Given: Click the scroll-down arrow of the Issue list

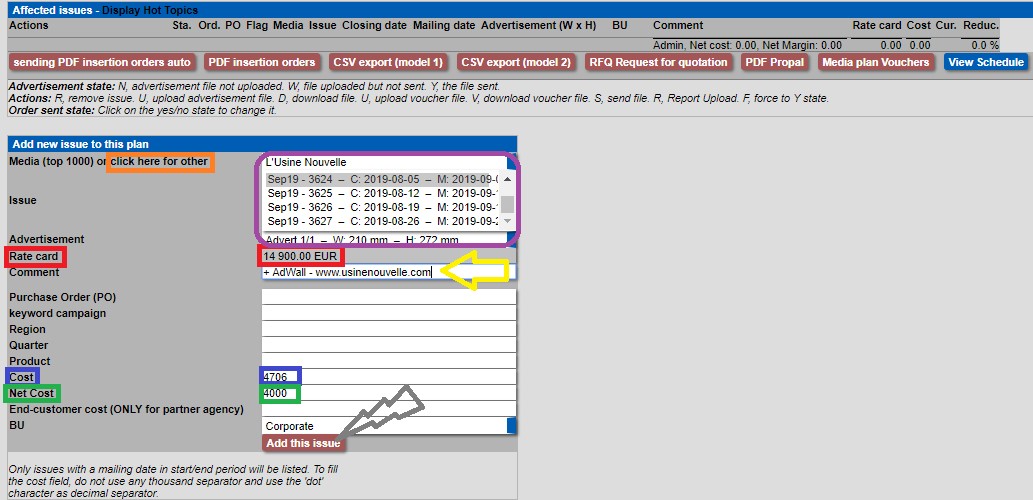Looking at the screenshot, I should [507, 221].
